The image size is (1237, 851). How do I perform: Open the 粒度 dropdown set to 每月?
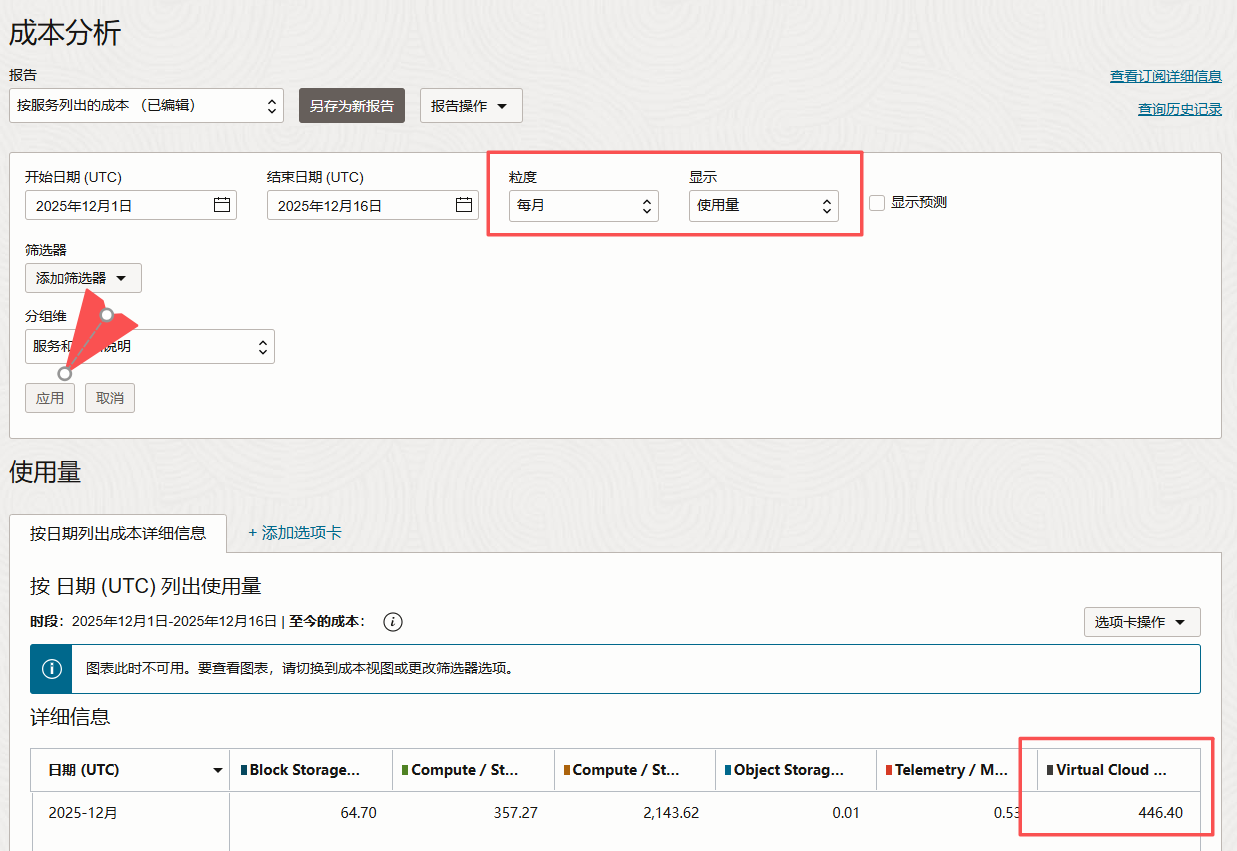point(583,206)
